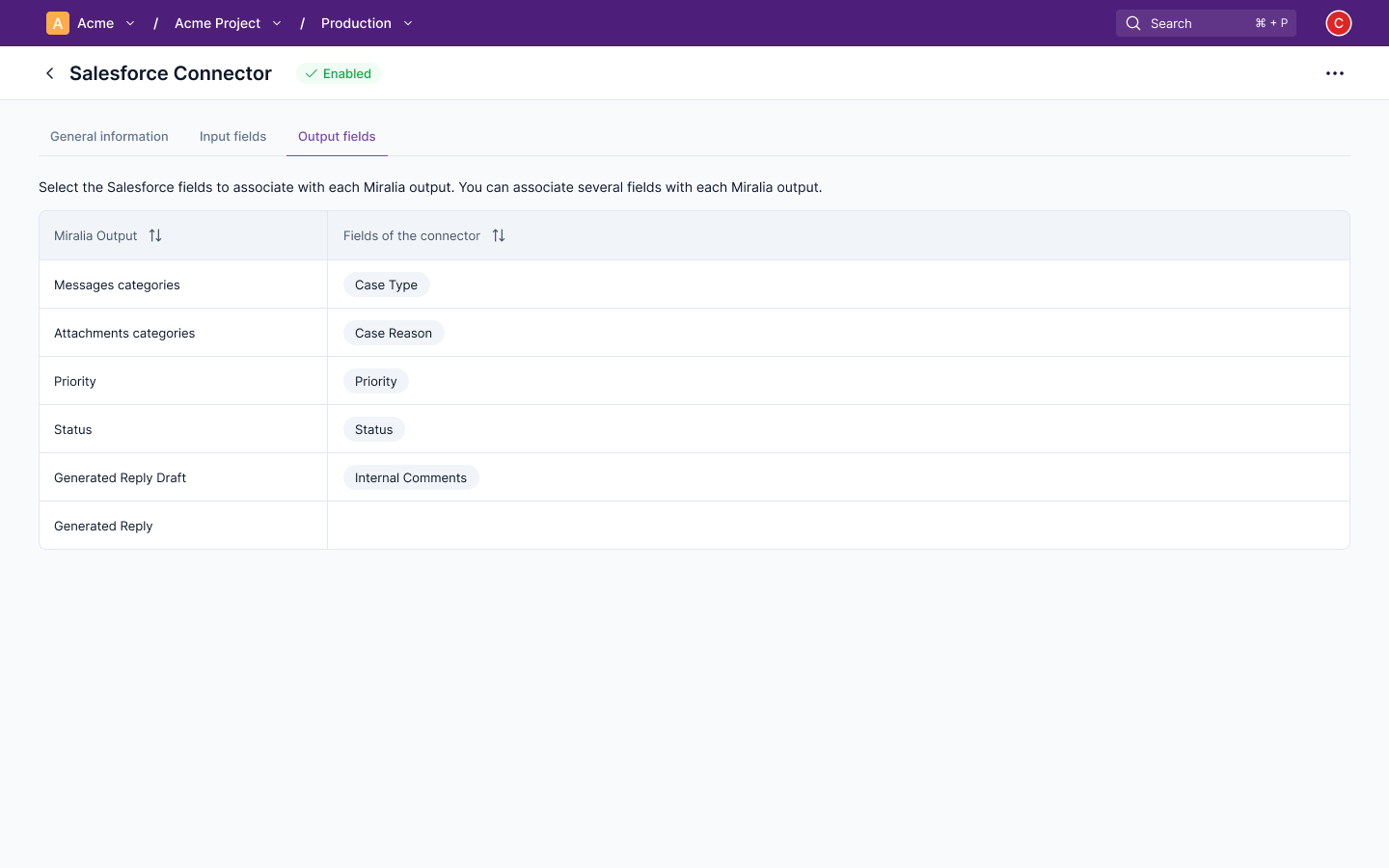Click the Miralia Output column header text
1389x868 pixels.
[95, 235]
